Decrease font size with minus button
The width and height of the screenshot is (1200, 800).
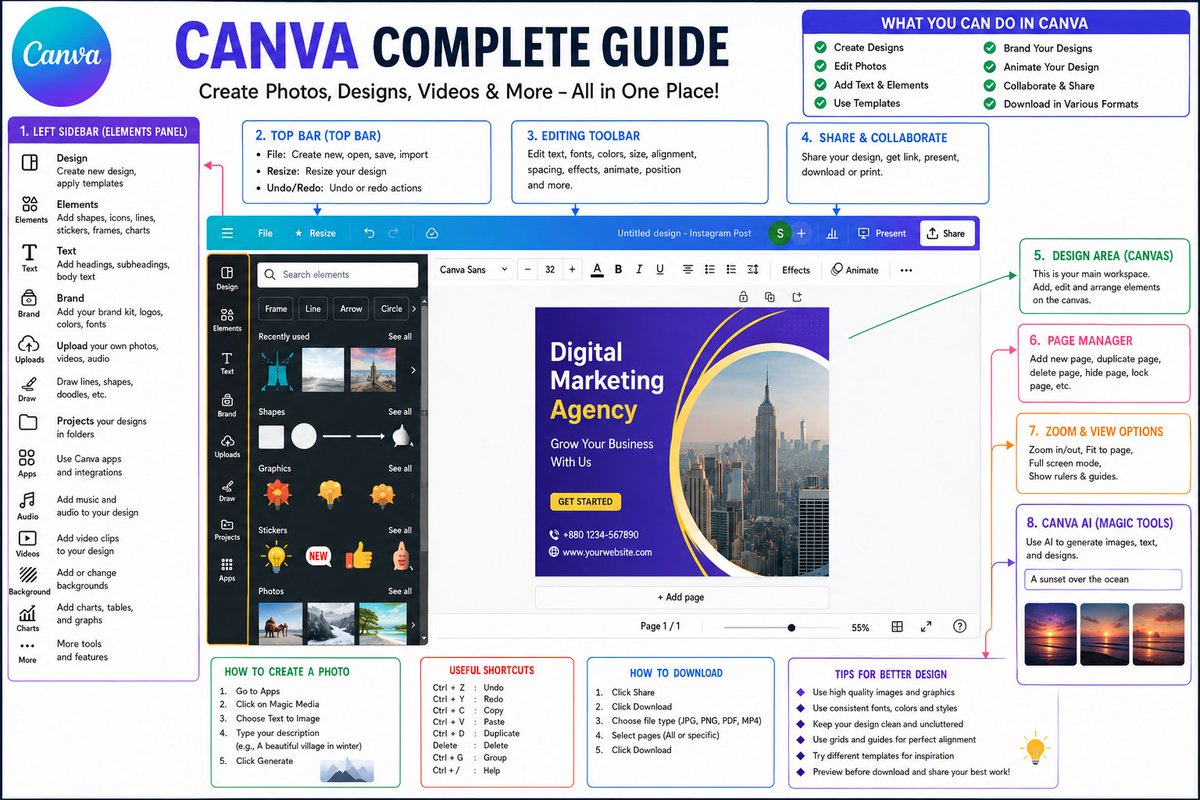(x=527, y=270)
